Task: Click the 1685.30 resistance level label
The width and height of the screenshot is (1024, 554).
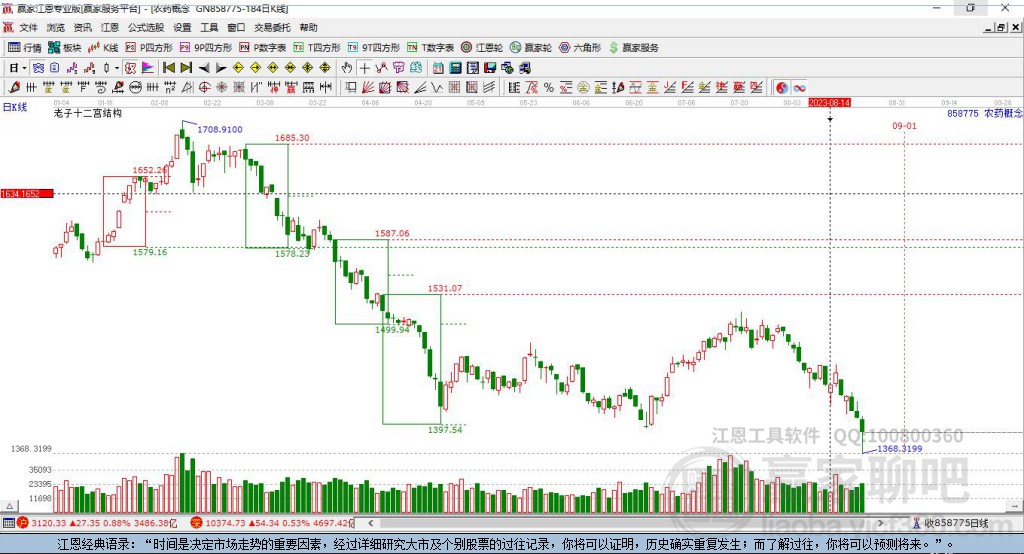Action: pos(292,138)
